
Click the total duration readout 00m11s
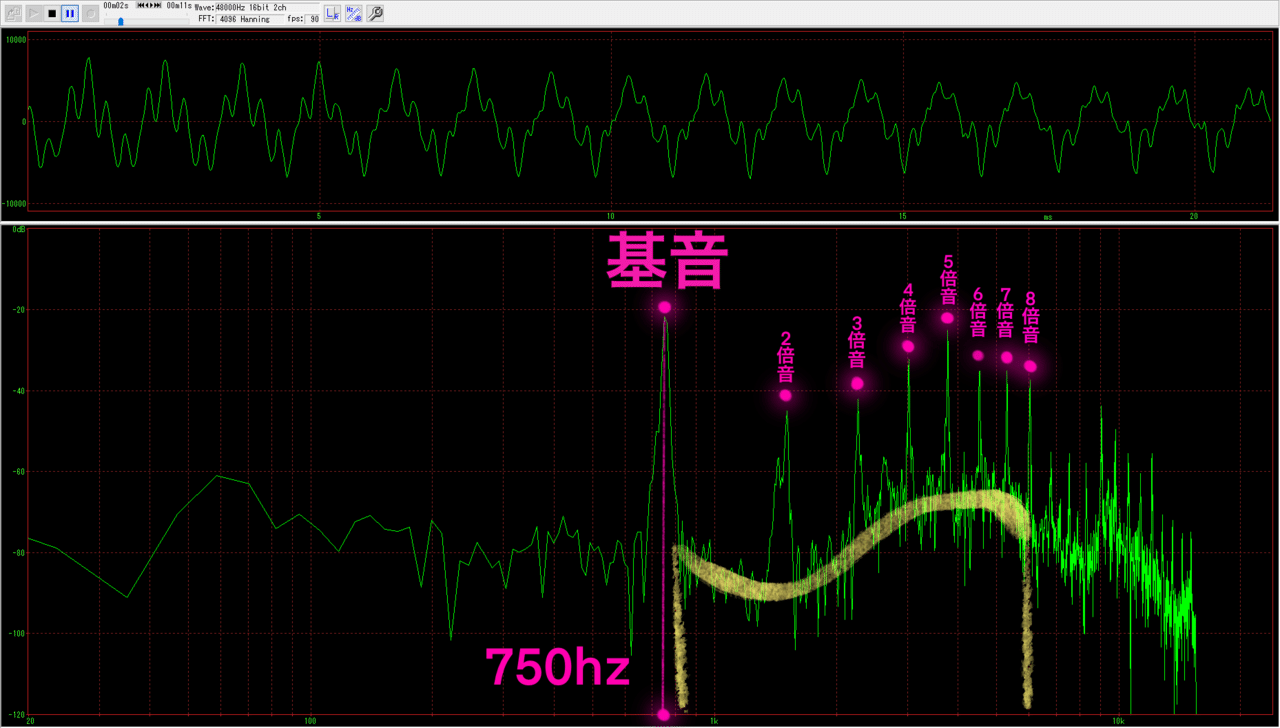(x=180, y=6)
